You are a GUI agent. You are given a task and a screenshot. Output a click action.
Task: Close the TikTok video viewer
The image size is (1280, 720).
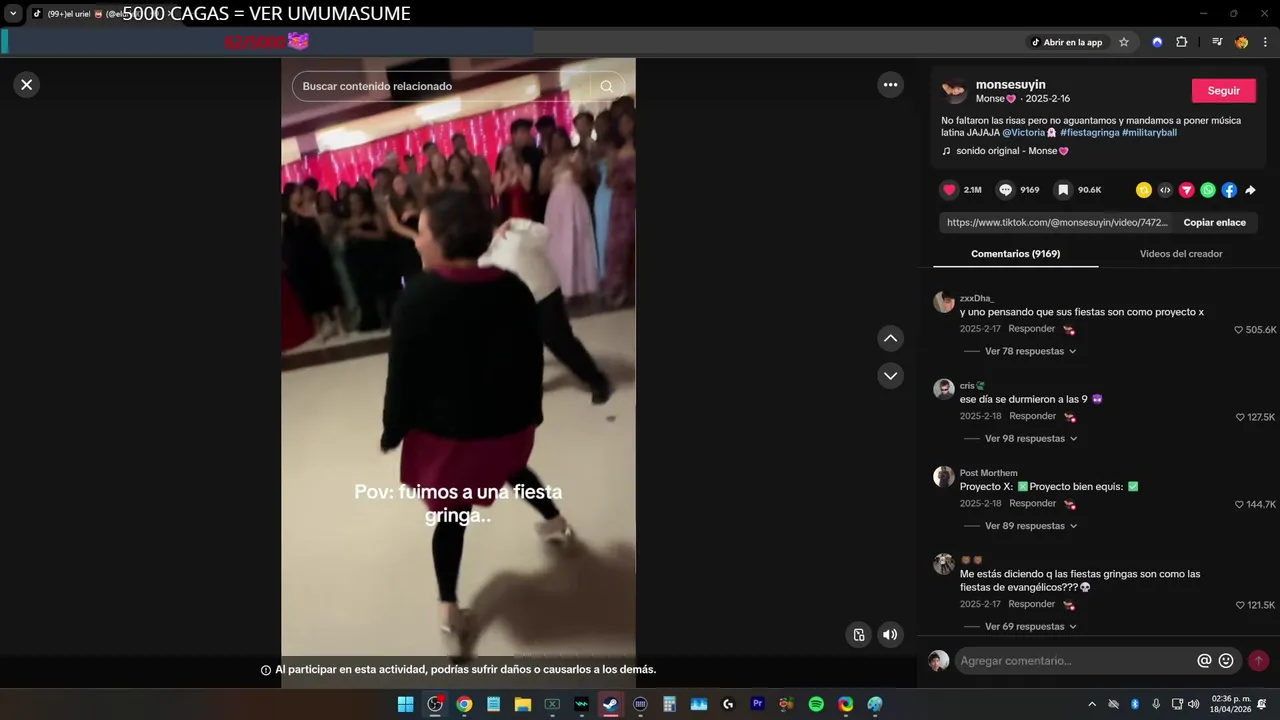point(27,85)
